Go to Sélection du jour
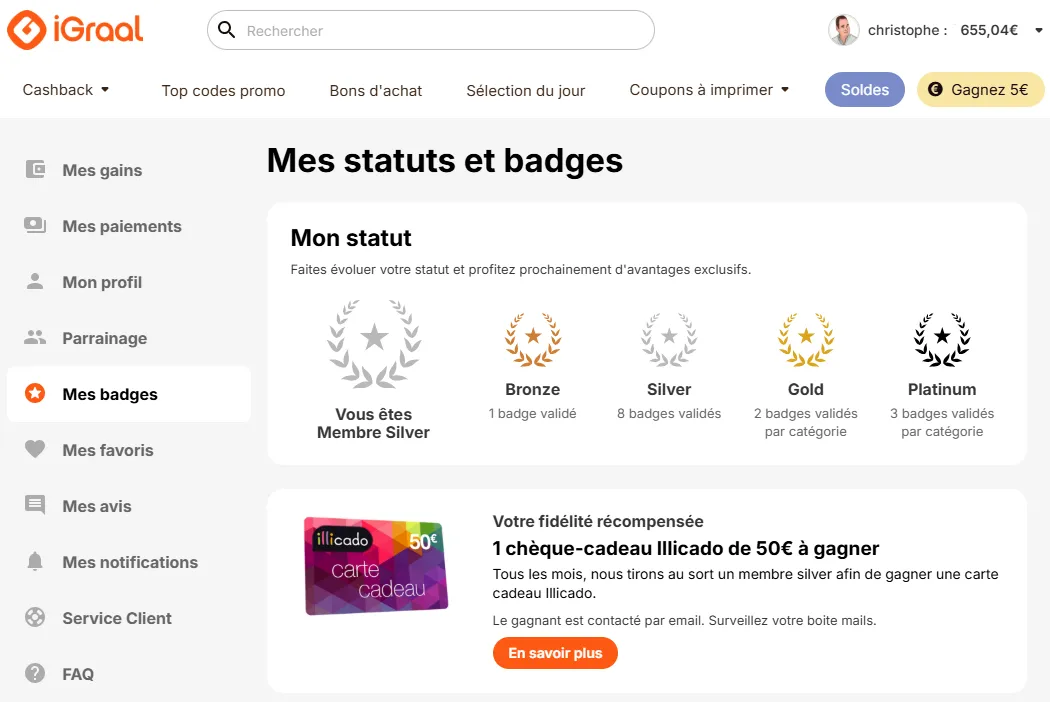The image size is (1050, 702). tap(526, 90)
